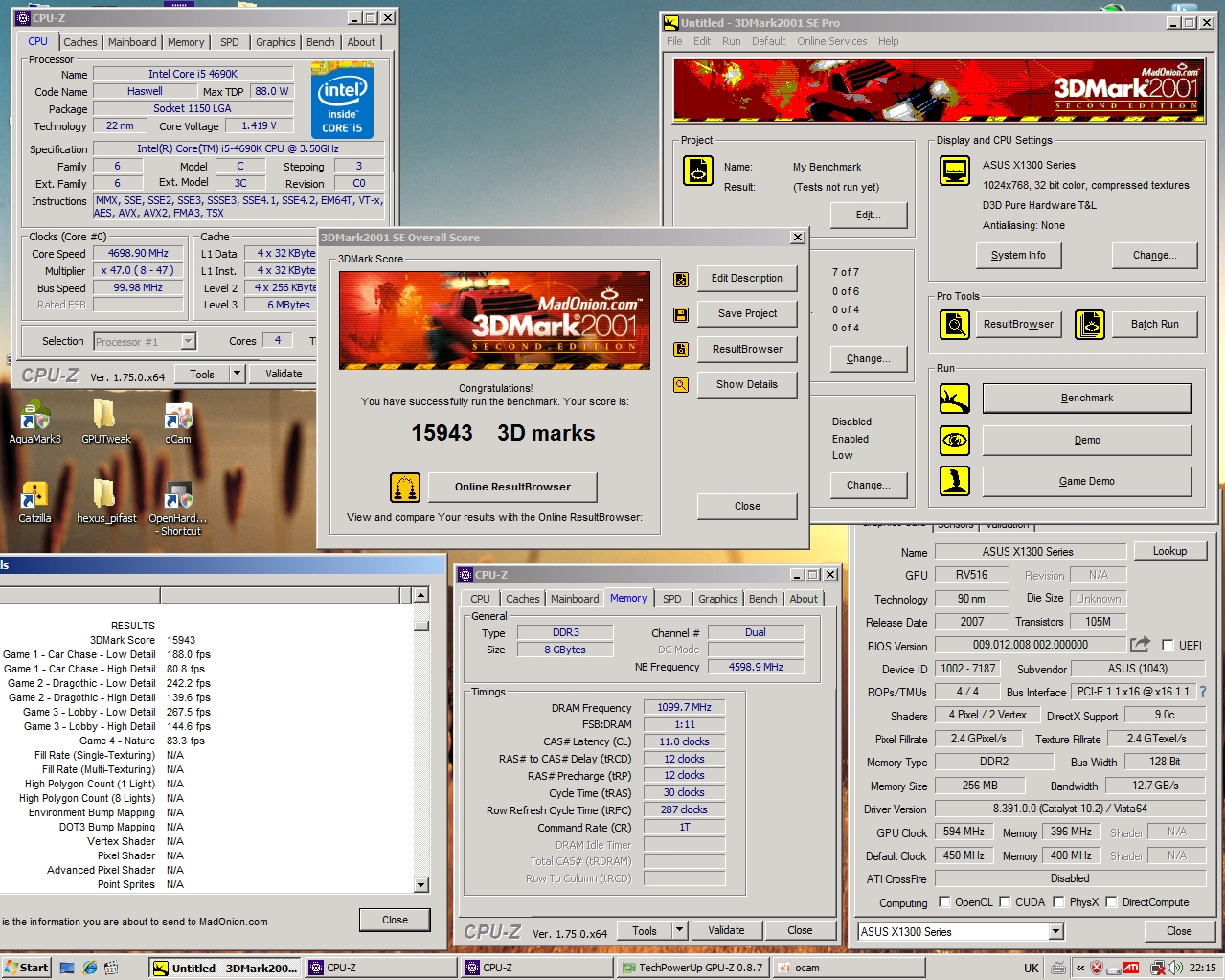Viewport: 1225px width, 980px height.
Task: Click the Start button
Action: pyautogui.click(x=26, y=968)
